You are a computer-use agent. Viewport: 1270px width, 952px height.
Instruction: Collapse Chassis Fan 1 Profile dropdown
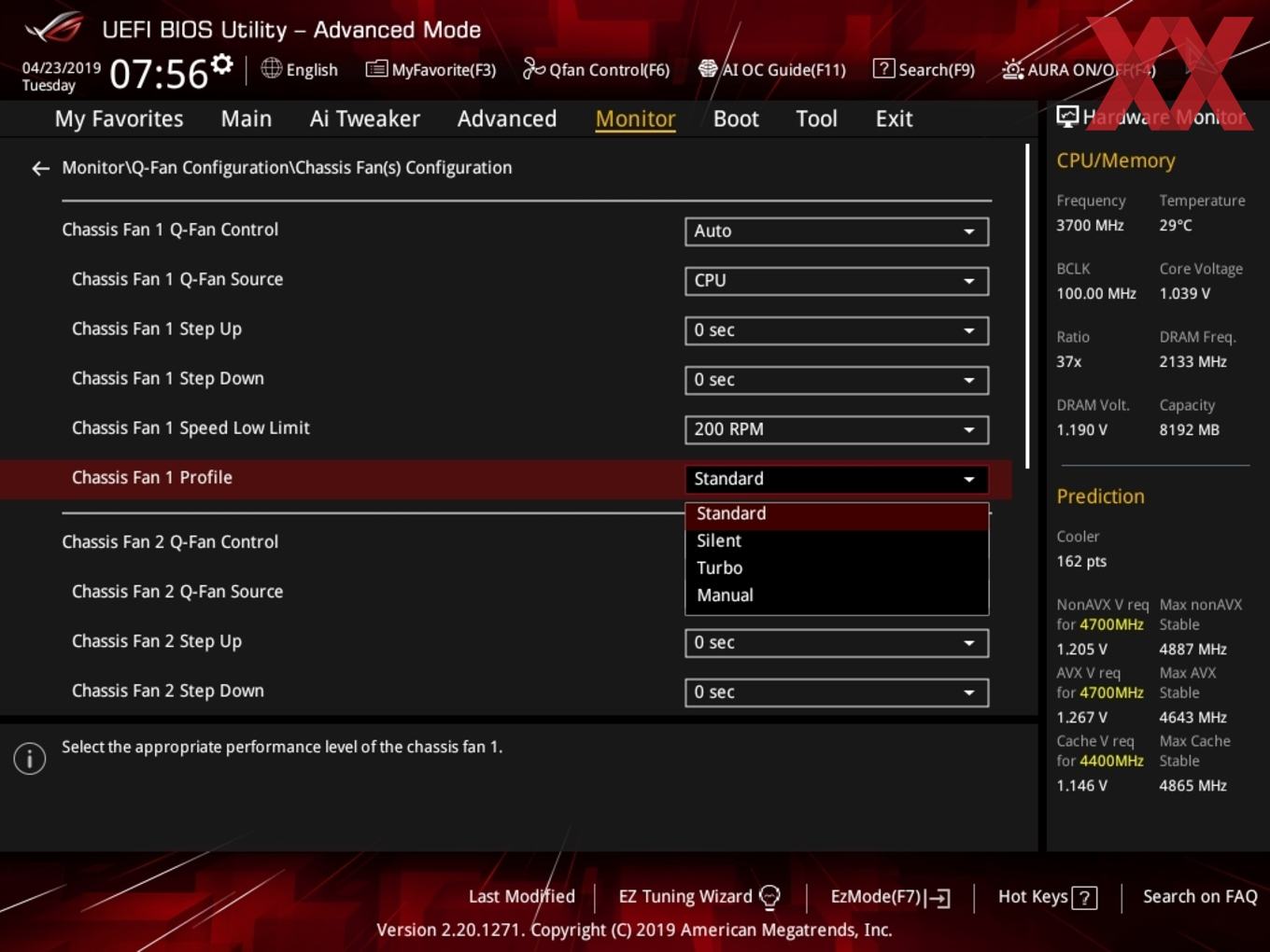click(837, 479)
